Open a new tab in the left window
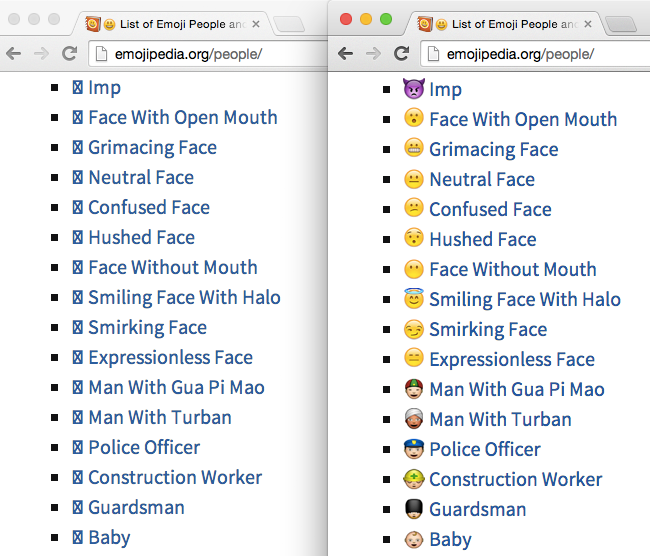650x556 pixels. click(289, 24)
